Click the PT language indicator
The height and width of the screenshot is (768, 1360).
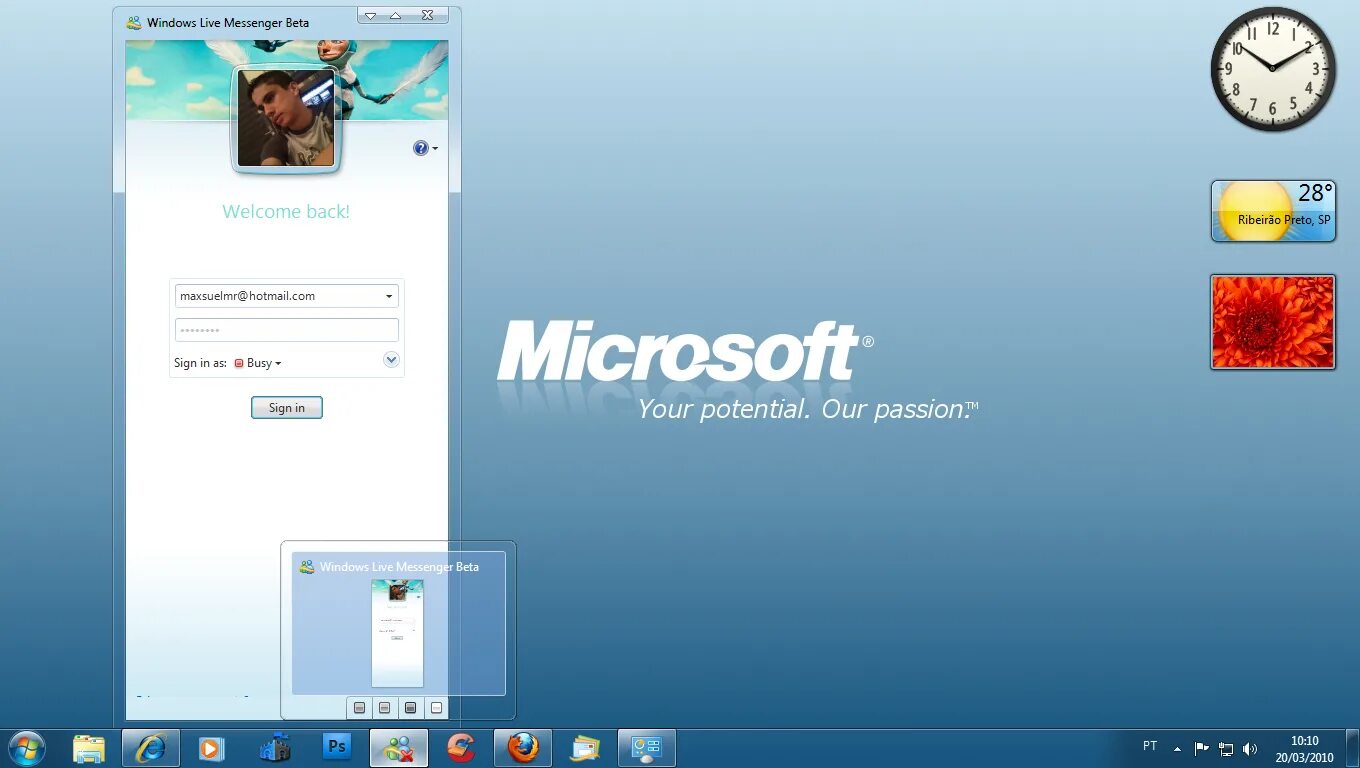pos(1150,746)
